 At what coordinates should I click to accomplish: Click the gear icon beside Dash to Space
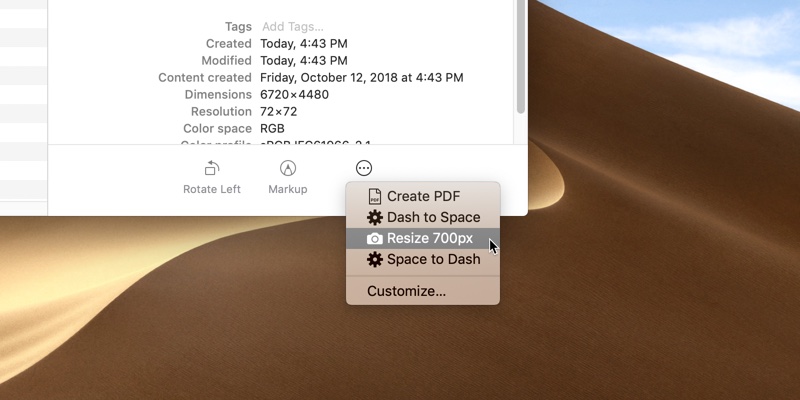(375, 218)
